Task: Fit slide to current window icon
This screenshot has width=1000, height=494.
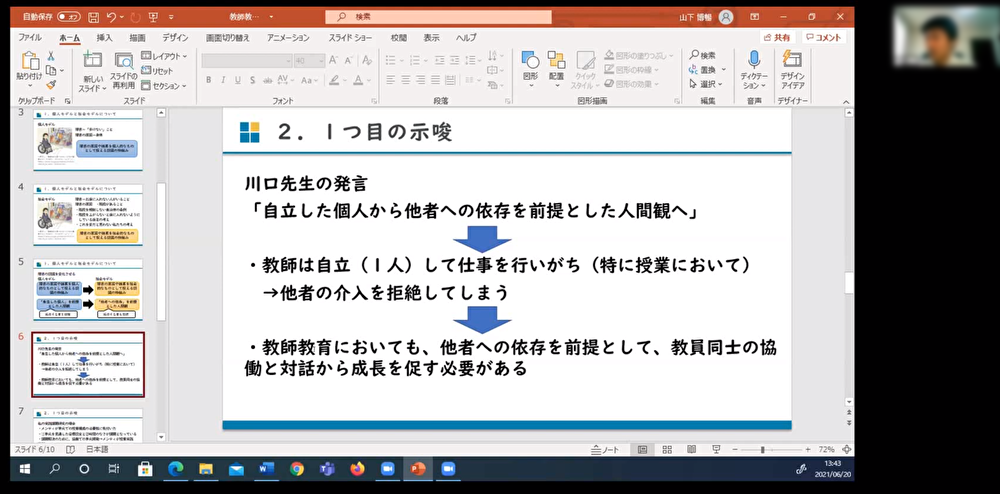Action: (x=846, y=449)
